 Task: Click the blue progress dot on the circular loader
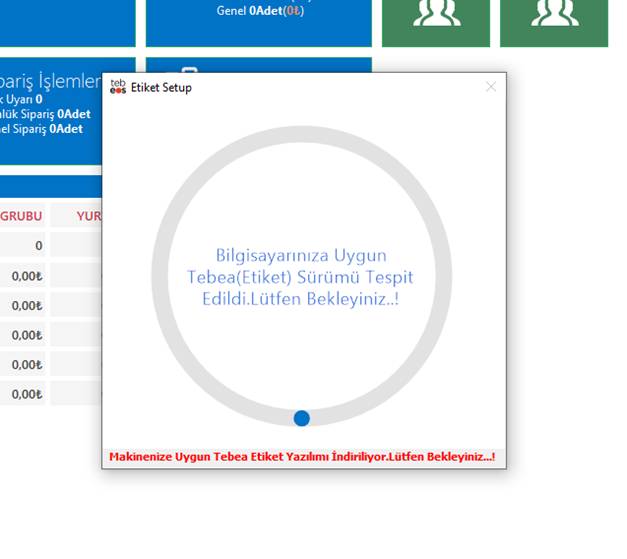pos(302,418)
